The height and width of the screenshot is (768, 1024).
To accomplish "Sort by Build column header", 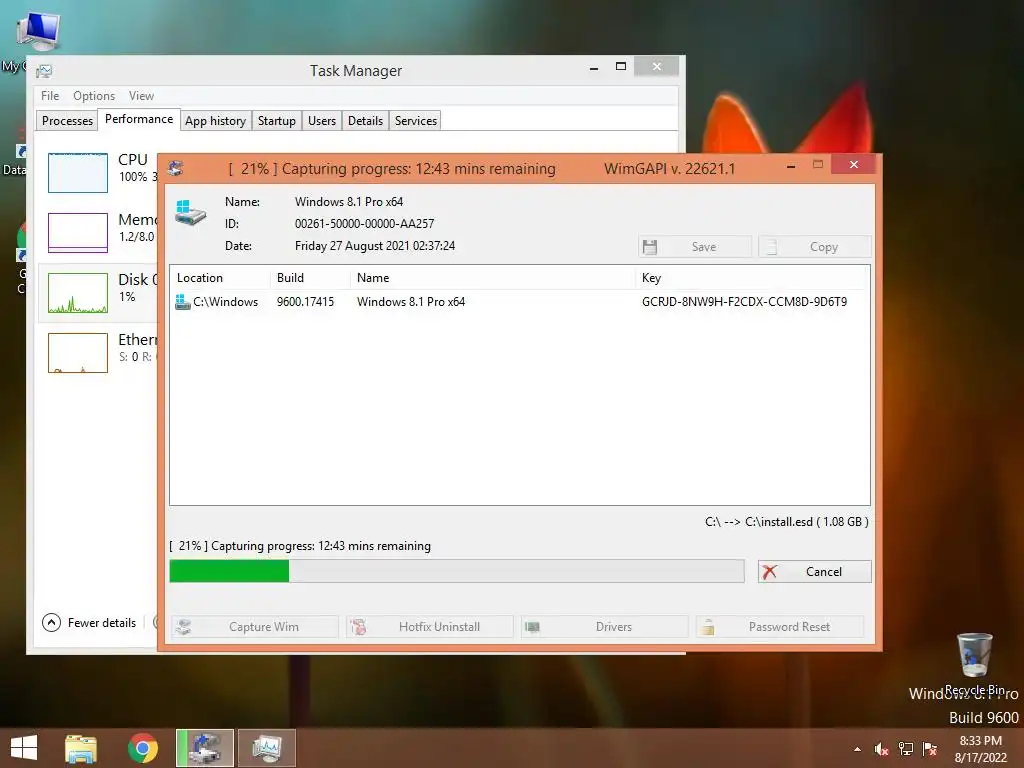I will (x=310, y=278).
